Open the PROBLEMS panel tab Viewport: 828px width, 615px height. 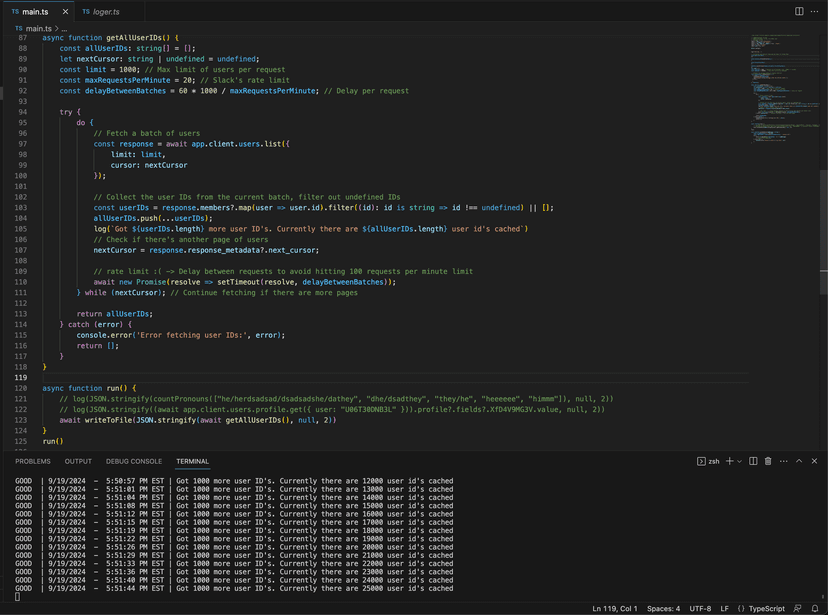click(x=33, y=461)
